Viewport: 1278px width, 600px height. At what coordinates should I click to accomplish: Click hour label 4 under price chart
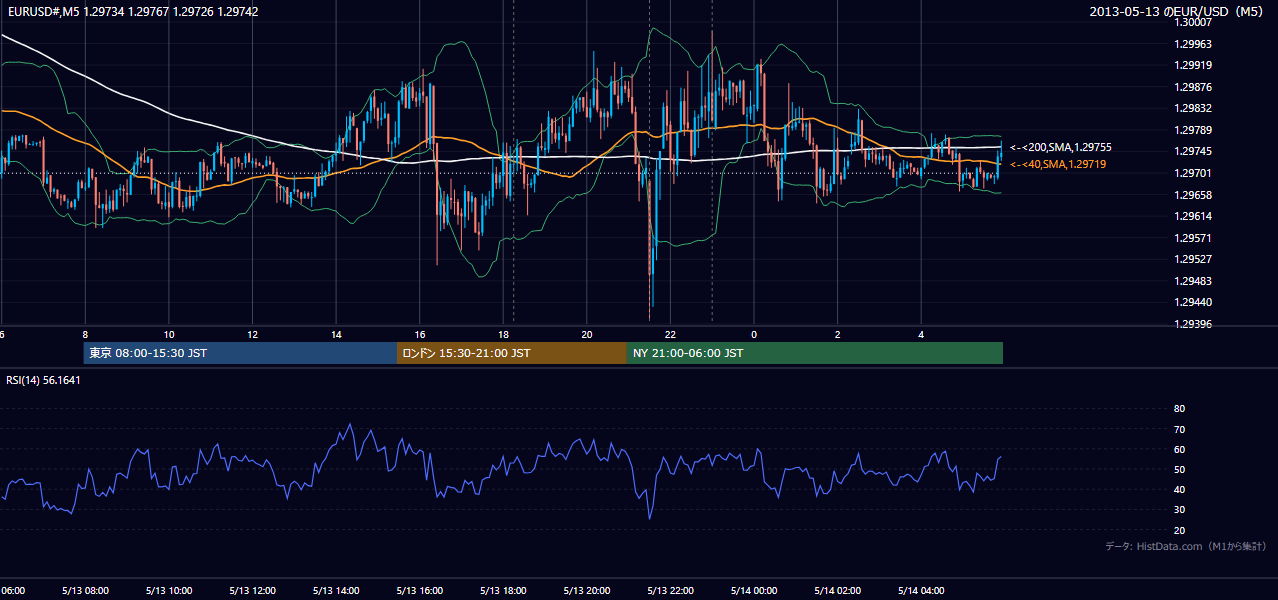(922, 334)
